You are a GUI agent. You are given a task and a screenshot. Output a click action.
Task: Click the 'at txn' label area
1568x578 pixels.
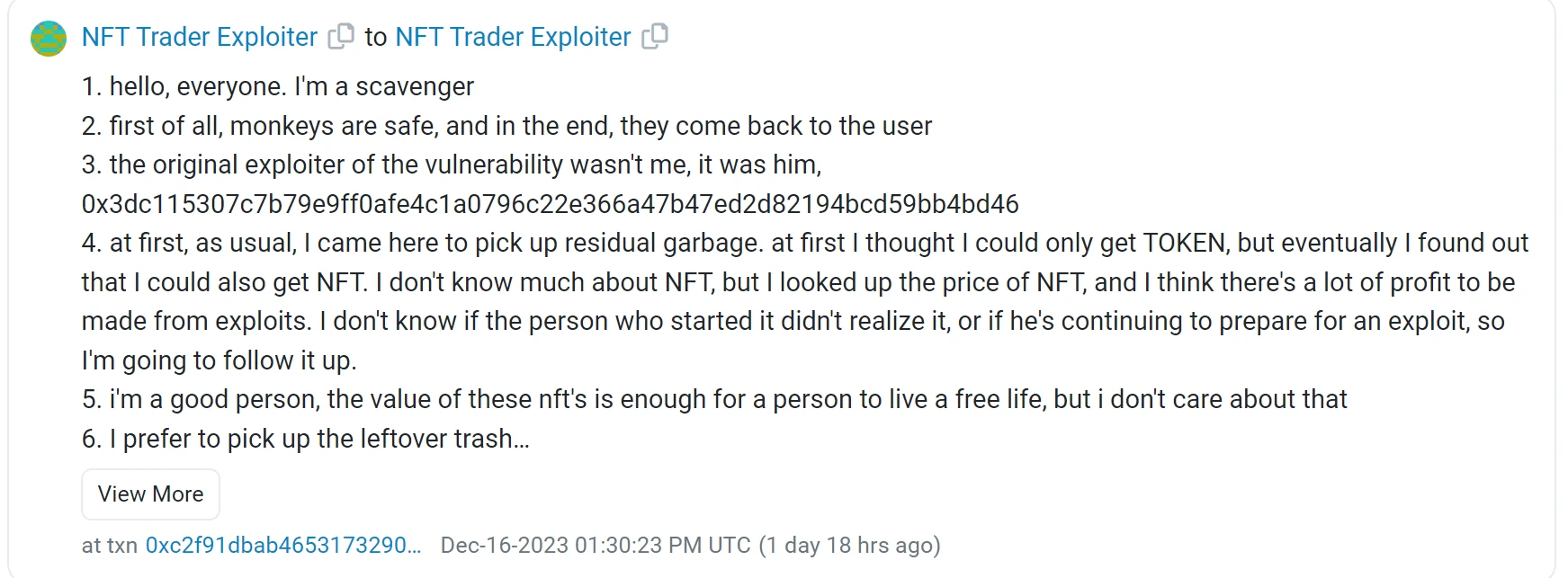click(108, 544)
